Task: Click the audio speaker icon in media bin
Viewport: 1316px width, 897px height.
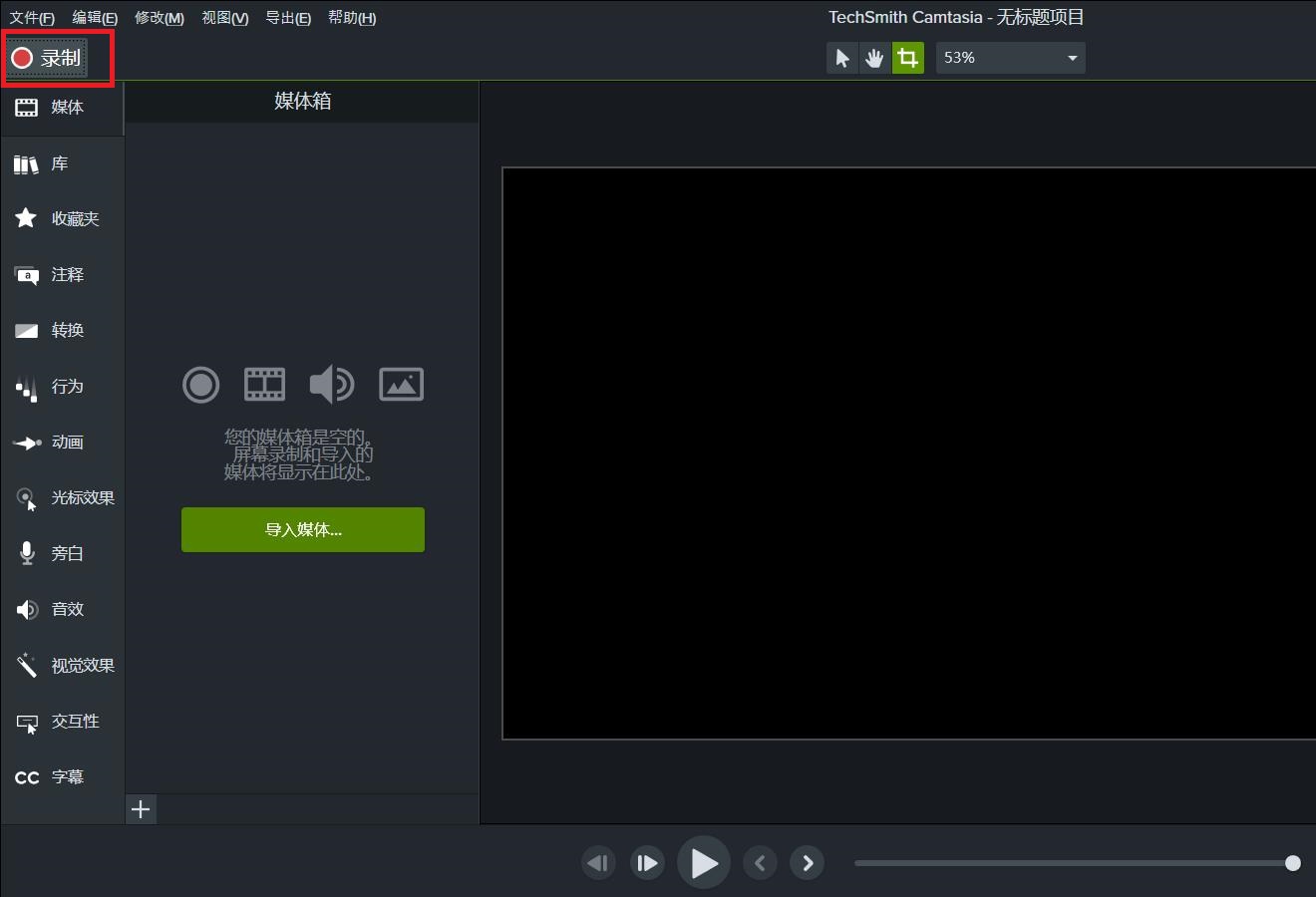Action: point(331,385)
